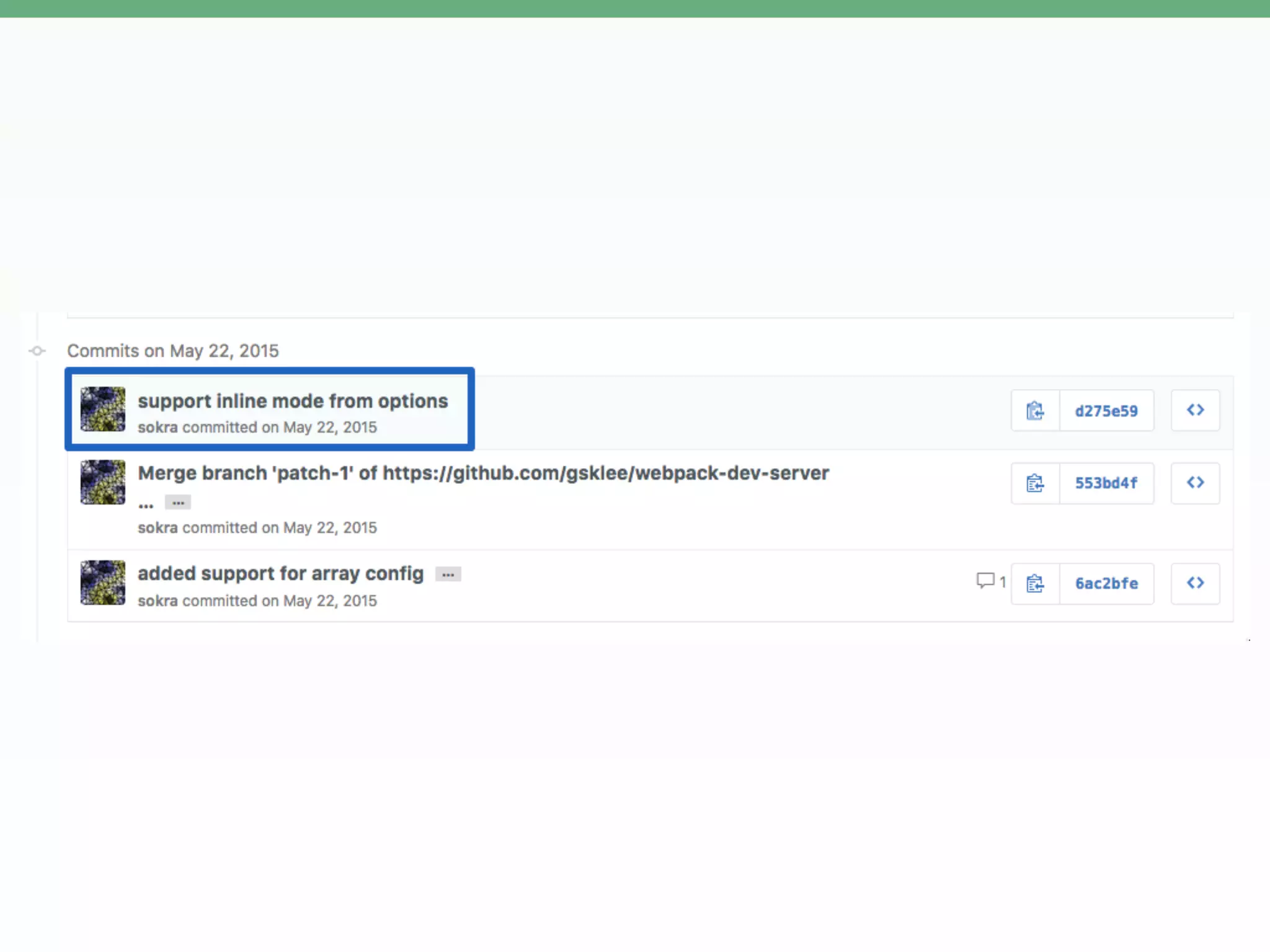Screen dimensions: 1270x952
Task: Open commit hash link 6ac2bfe
Action: (x=1106, y=583)
